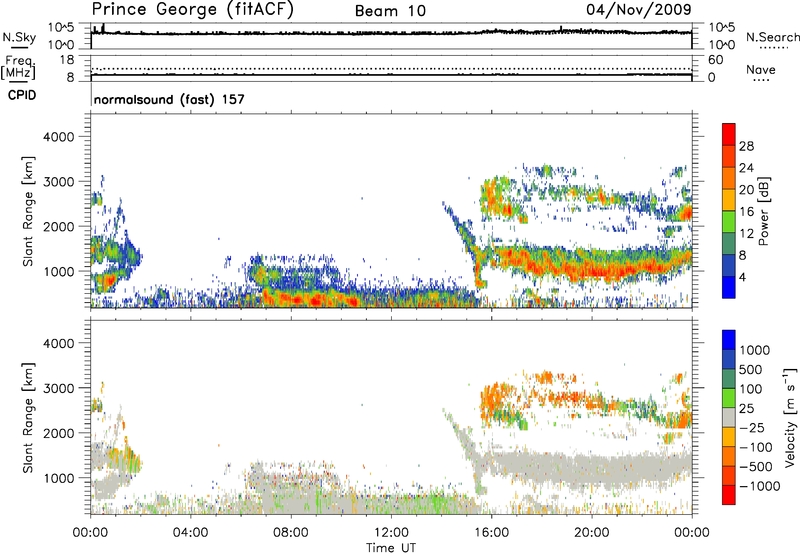The image size is (800, 554).
Task: Click the '100' Velocity colorbar label
Action: [751, 389]
